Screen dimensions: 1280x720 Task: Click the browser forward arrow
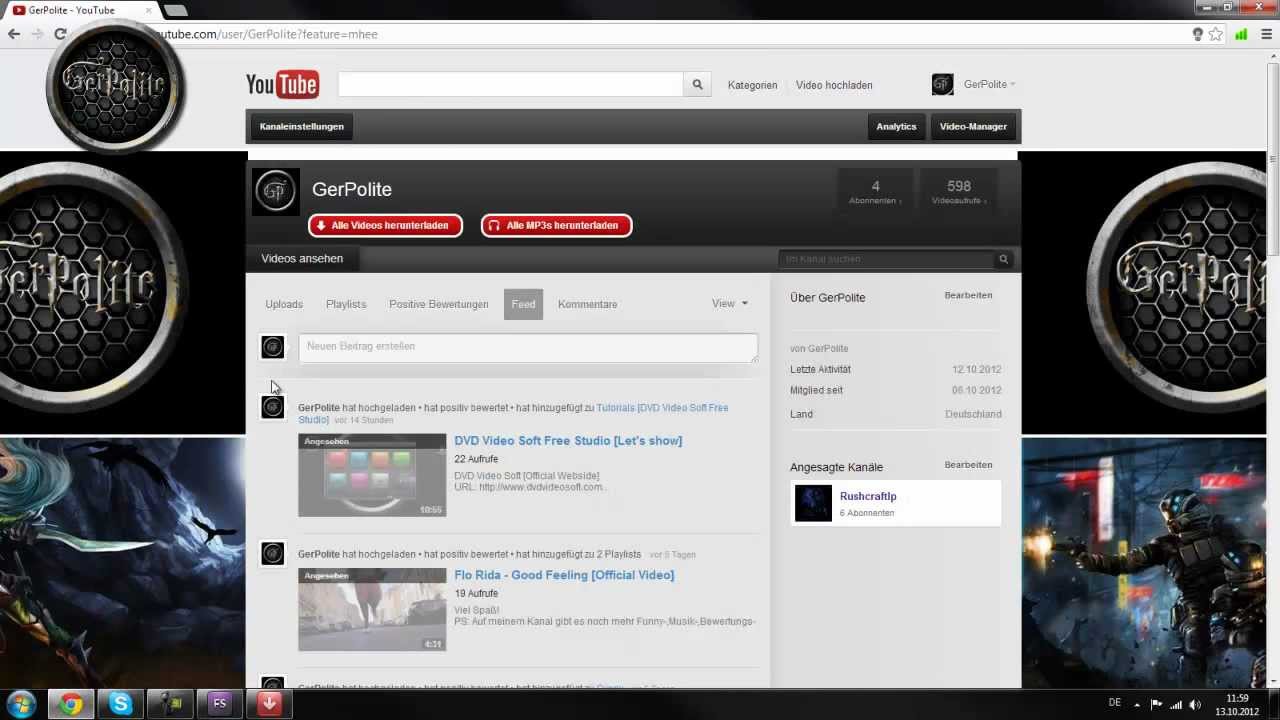click(37, 34)
